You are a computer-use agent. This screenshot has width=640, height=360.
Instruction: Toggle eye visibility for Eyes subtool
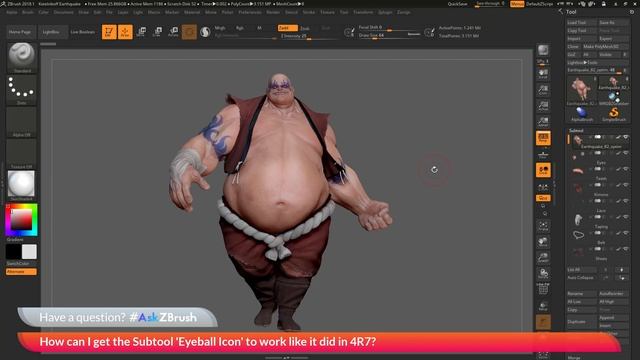625,153
